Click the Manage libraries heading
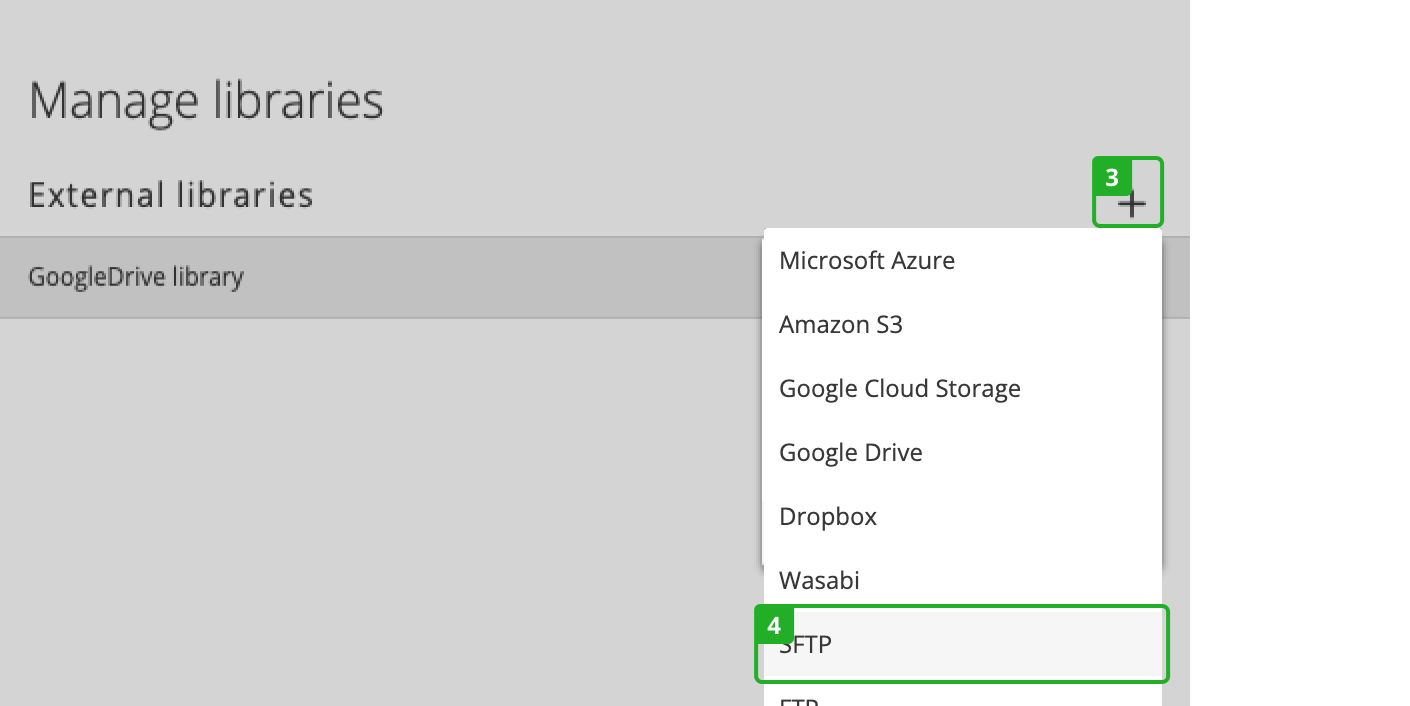The image size is (1410, 706). [x=205, y=99]
